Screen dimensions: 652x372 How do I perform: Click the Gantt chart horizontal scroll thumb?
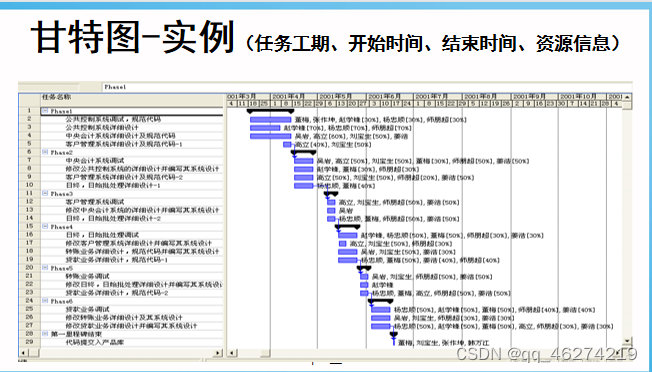coord(265,353)
